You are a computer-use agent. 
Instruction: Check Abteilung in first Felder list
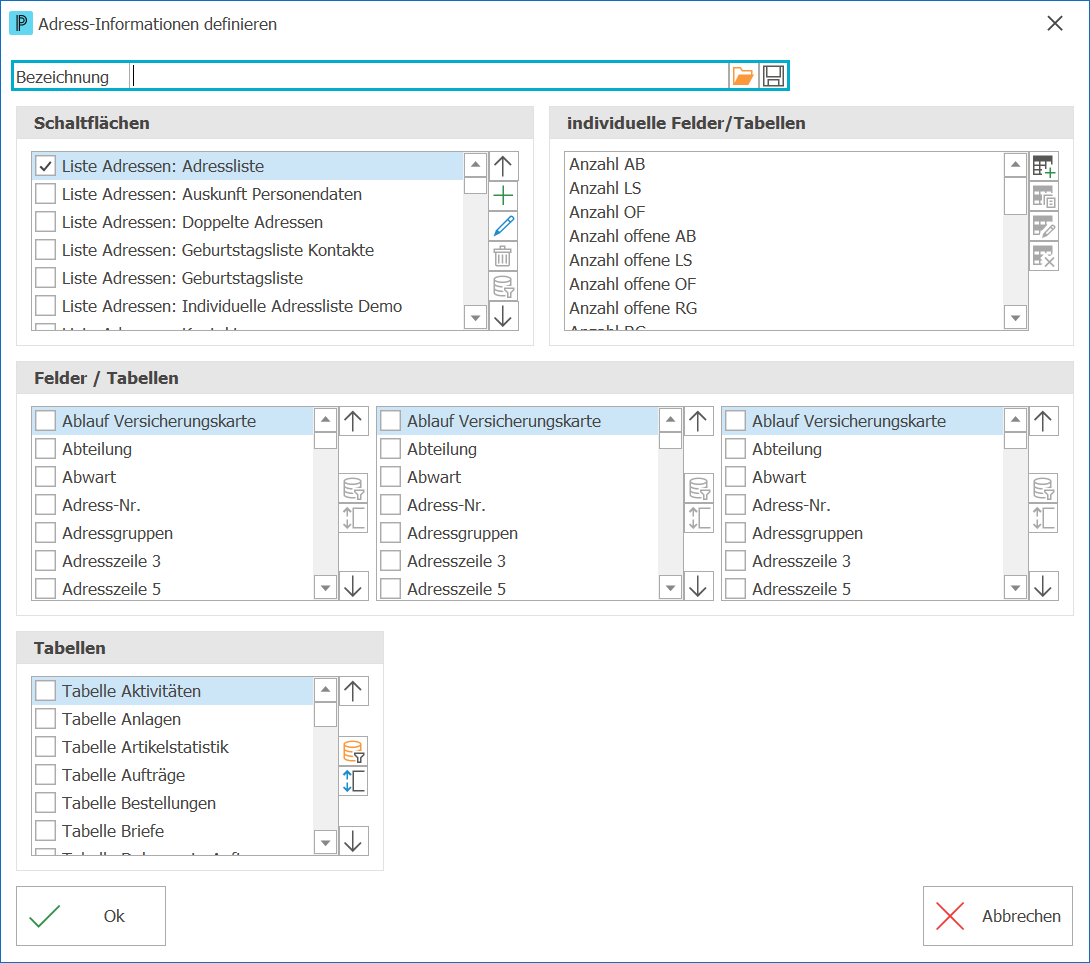click(46, 449)
